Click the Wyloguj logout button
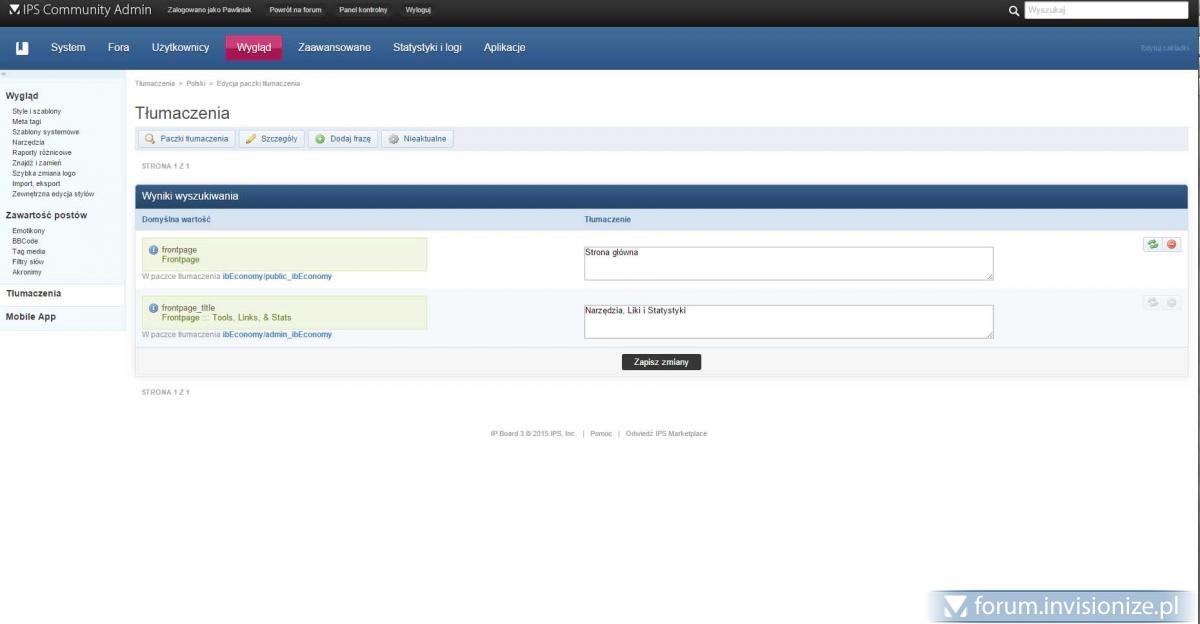 point(418,10)
